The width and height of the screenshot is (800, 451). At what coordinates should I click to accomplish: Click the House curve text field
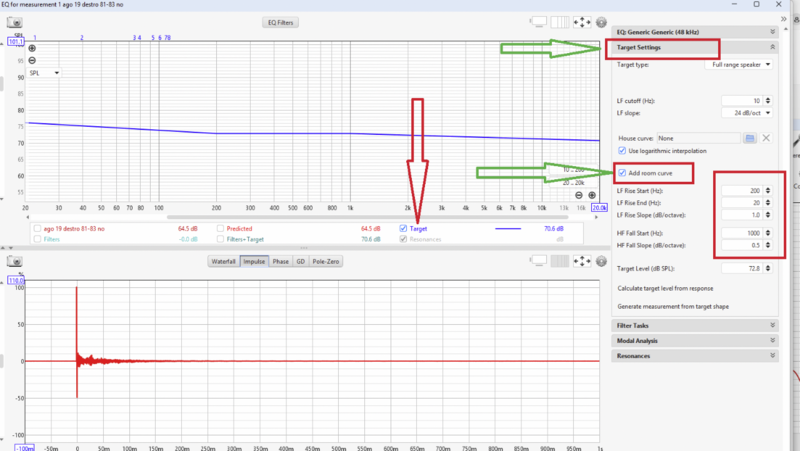(x=698, y=138)
